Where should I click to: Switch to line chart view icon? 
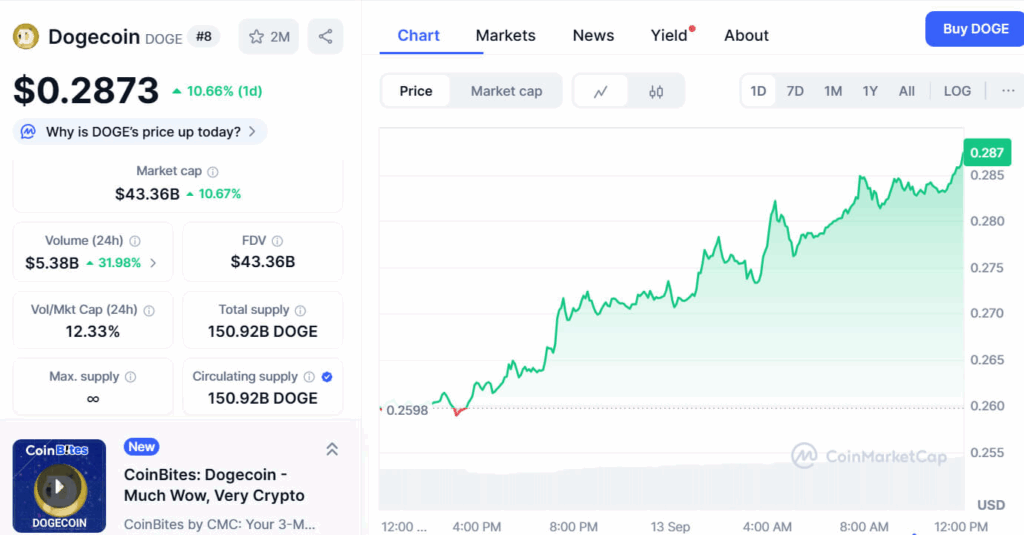pyautogui.click(x=600, y=91)
